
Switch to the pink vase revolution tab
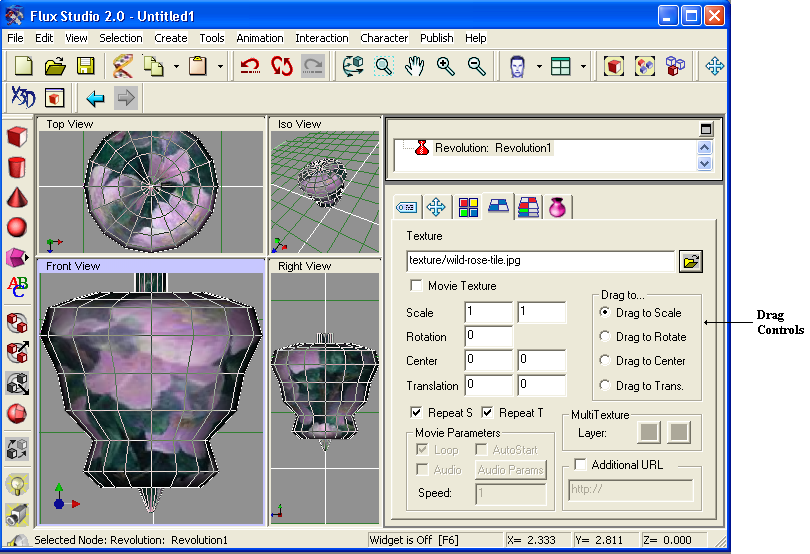click(x=557, y=207)
